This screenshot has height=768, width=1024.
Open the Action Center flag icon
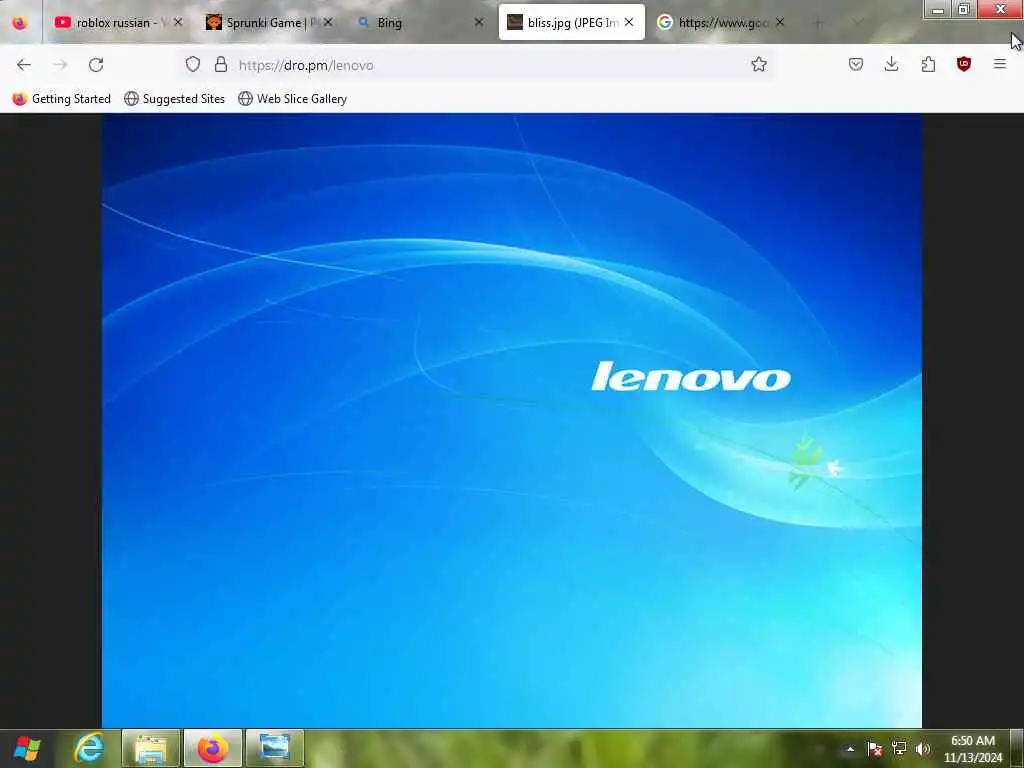(875, 749)
